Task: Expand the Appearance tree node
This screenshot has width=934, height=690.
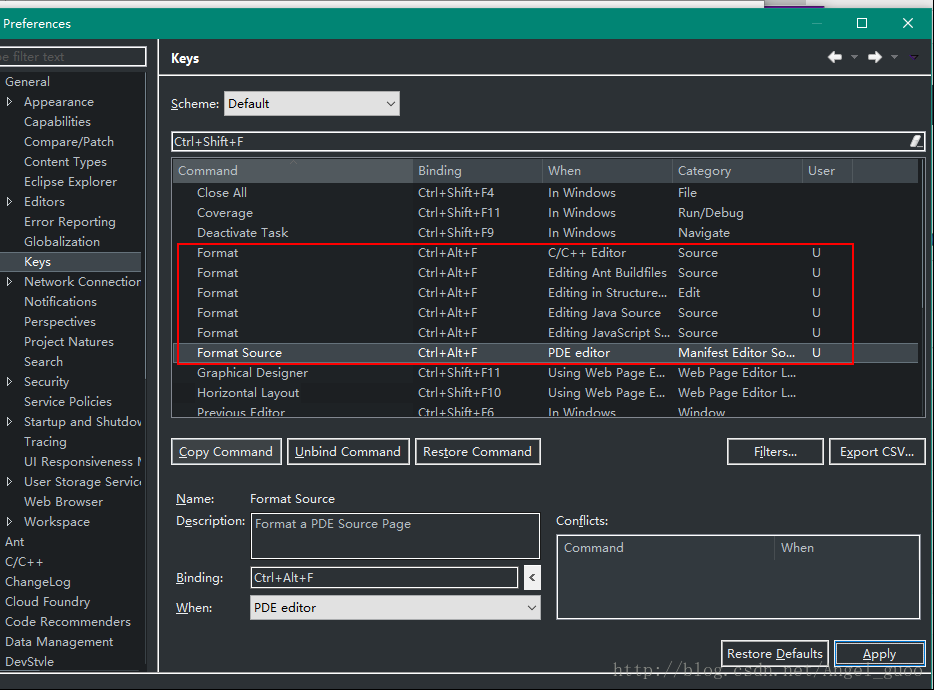Action: 9,102
